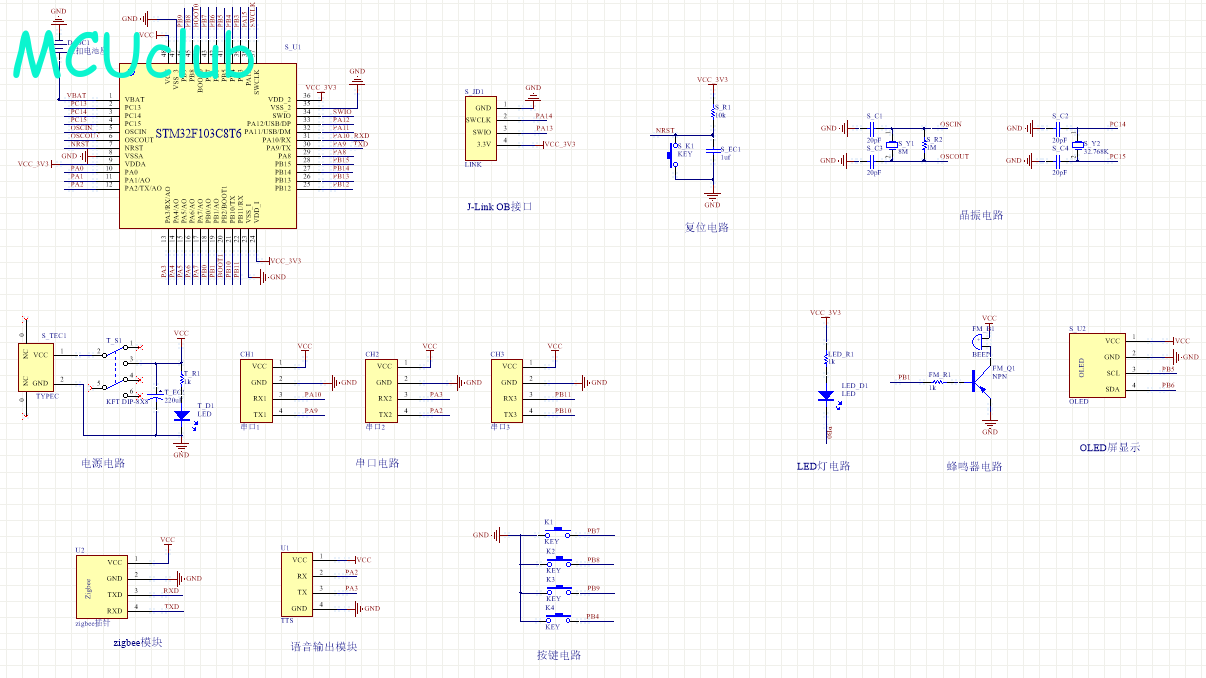The width and height of the screenshot is (1206, 678).
Task: Click the OSCOUT net label at crystal circuit
Action: point(955,156)
